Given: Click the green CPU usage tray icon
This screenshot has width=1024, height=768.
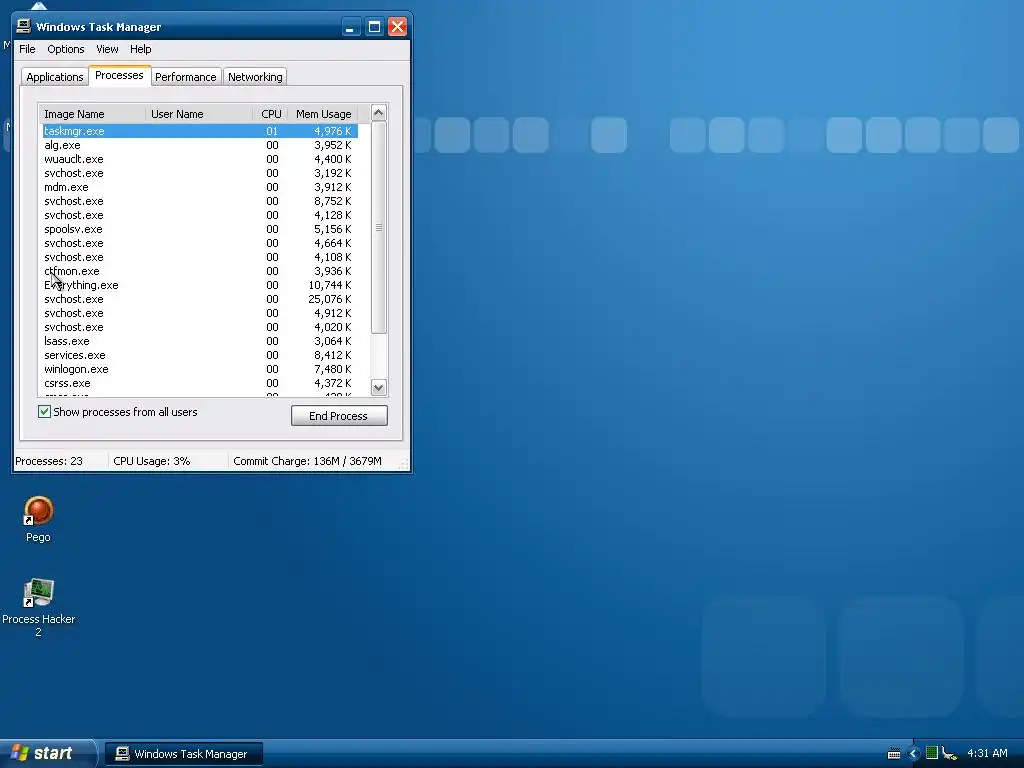Looking at the screenshot, I should tap(932, 753).
